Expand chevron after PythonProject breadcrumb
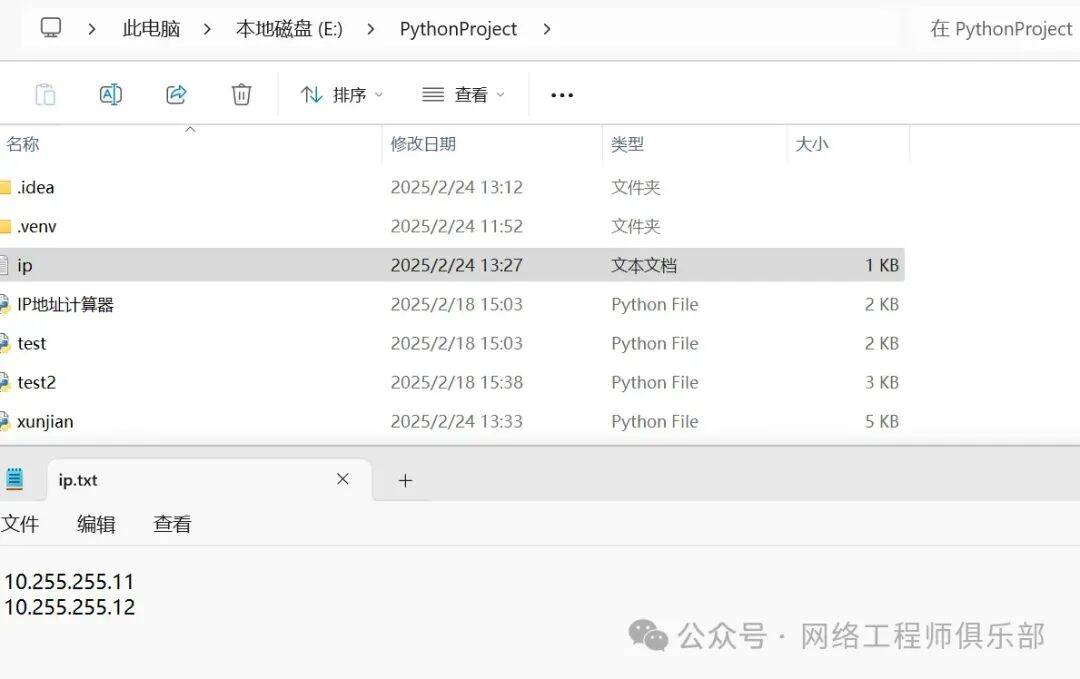 (546, 29)
